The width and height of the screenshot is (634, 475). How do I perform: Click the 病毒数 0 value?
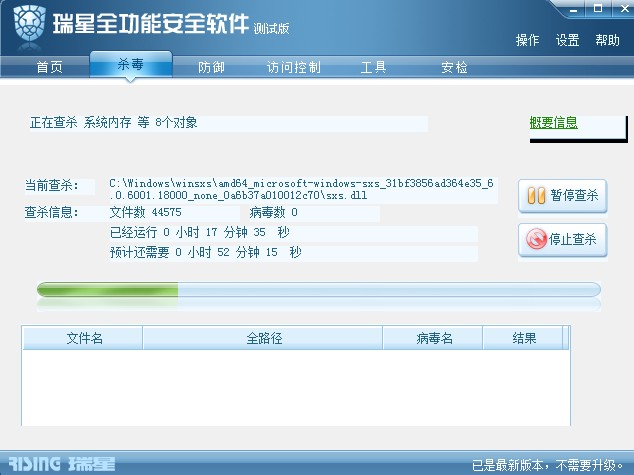pyautogui.click(x=273, y=212)
